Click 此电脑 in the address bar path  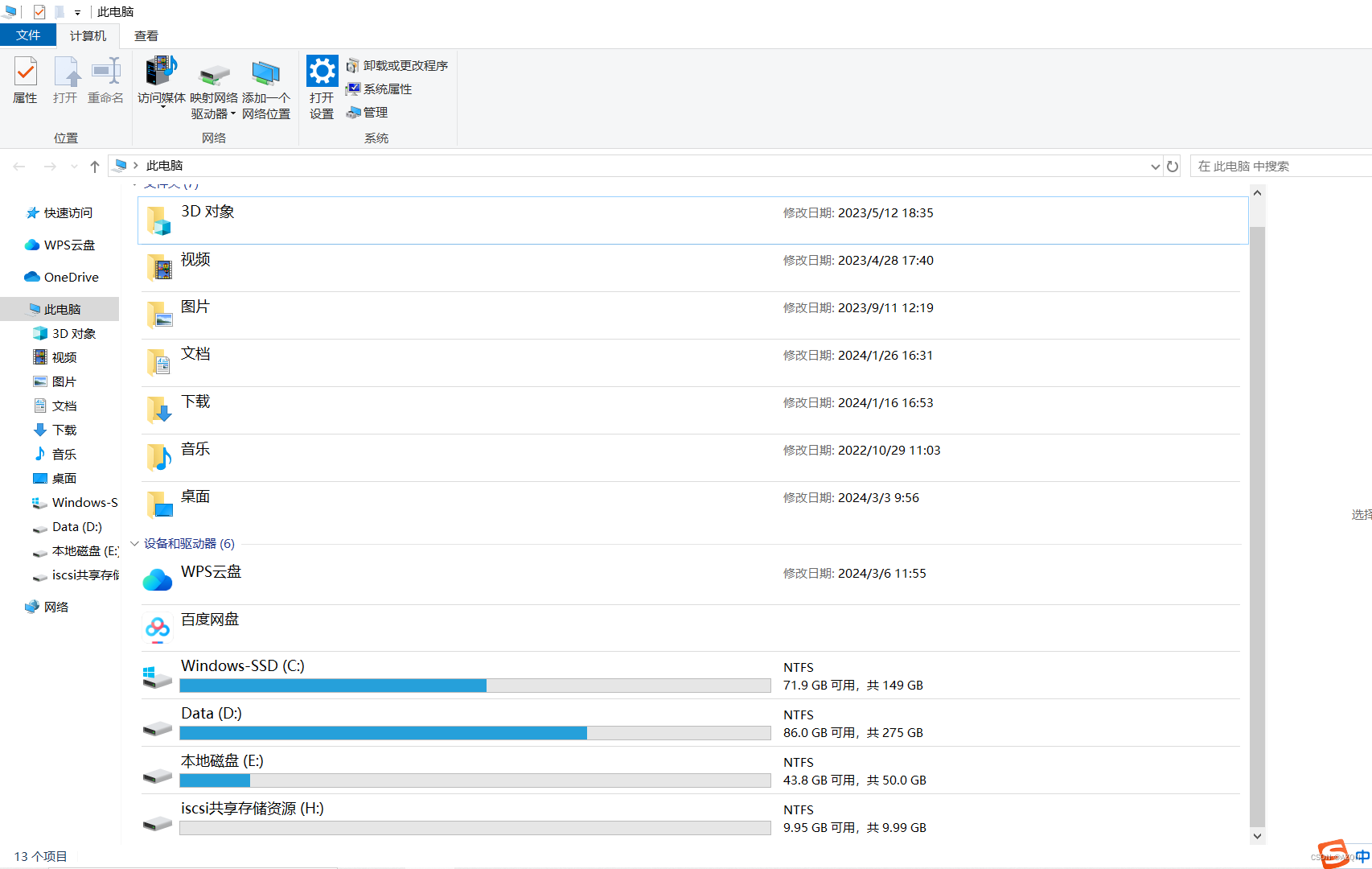(x=165, y=166)
